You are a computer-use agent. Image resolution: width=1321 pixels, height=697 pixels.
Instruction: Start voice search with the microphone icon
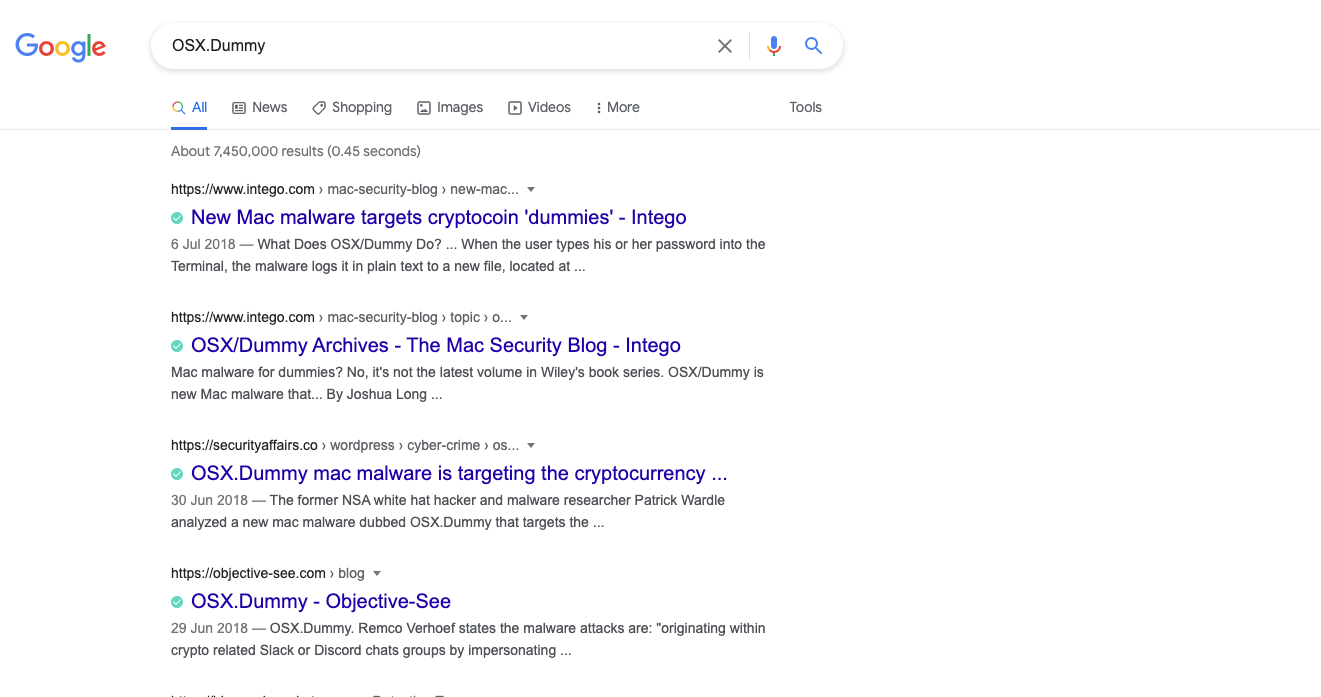773,46
